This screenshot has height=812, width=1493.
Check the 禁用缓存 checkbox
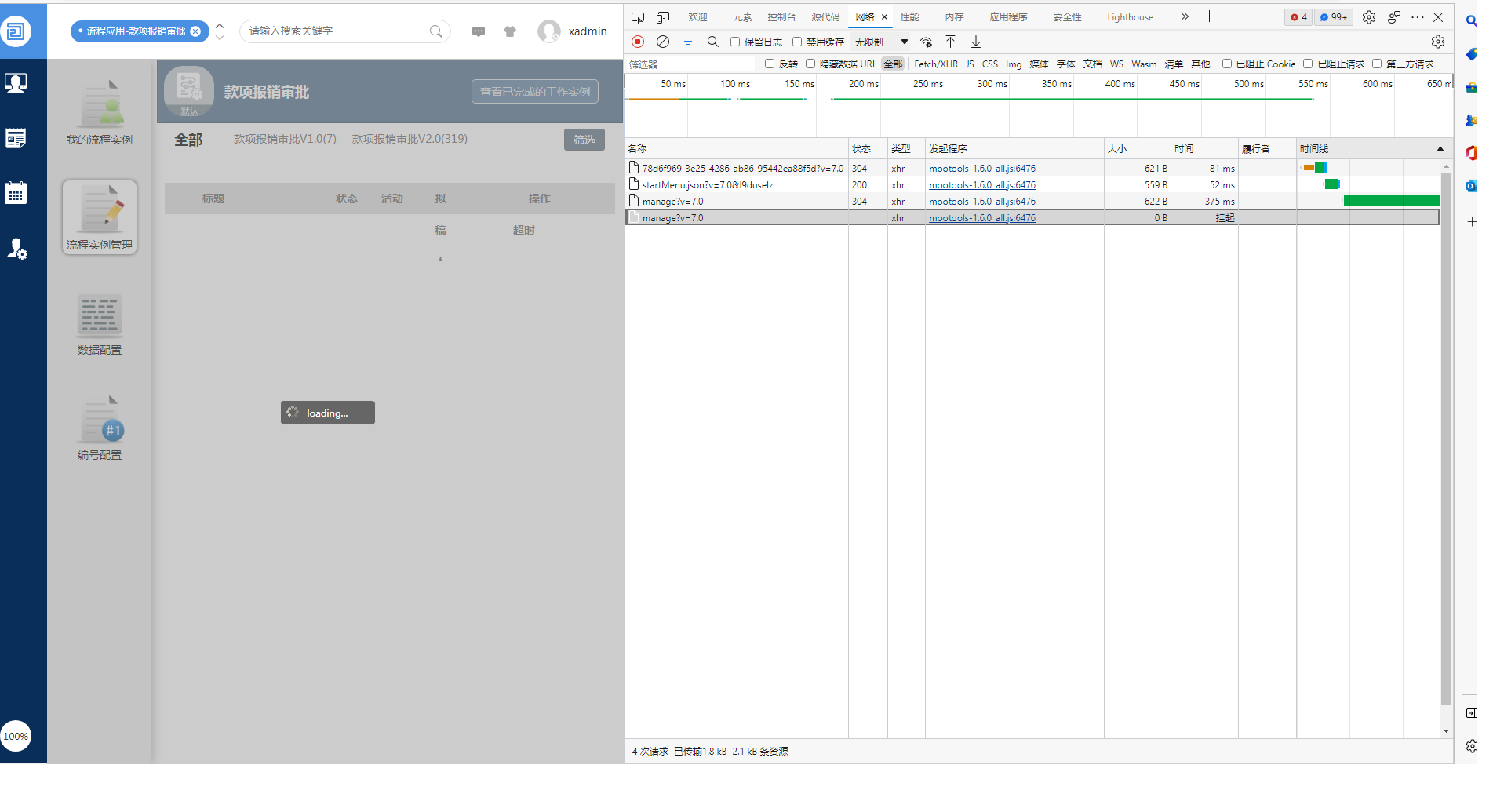pyautogui.click(x=797, y=42)
